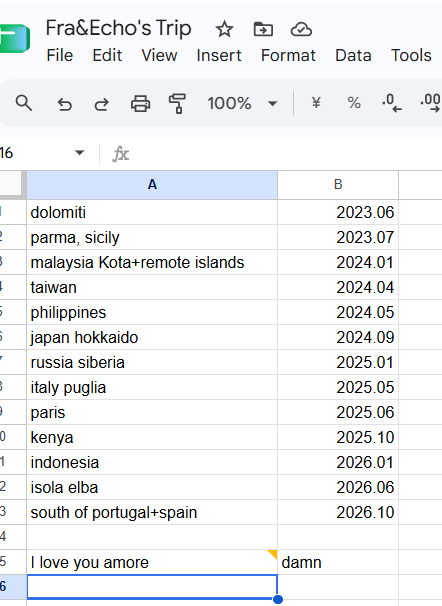Select column A header
This screenshot has width=442, height=606.
coord(152,185)
